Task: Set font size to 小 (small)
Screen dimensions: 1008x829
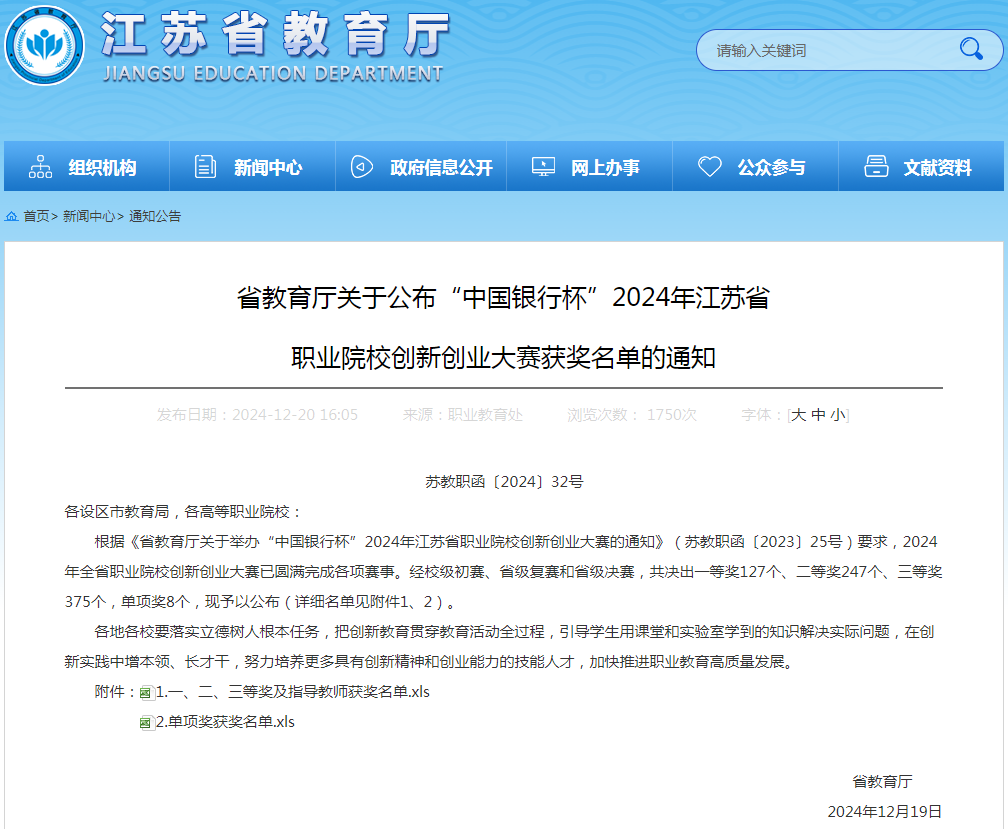Action: pyautogui.click(x=837, y=415)
